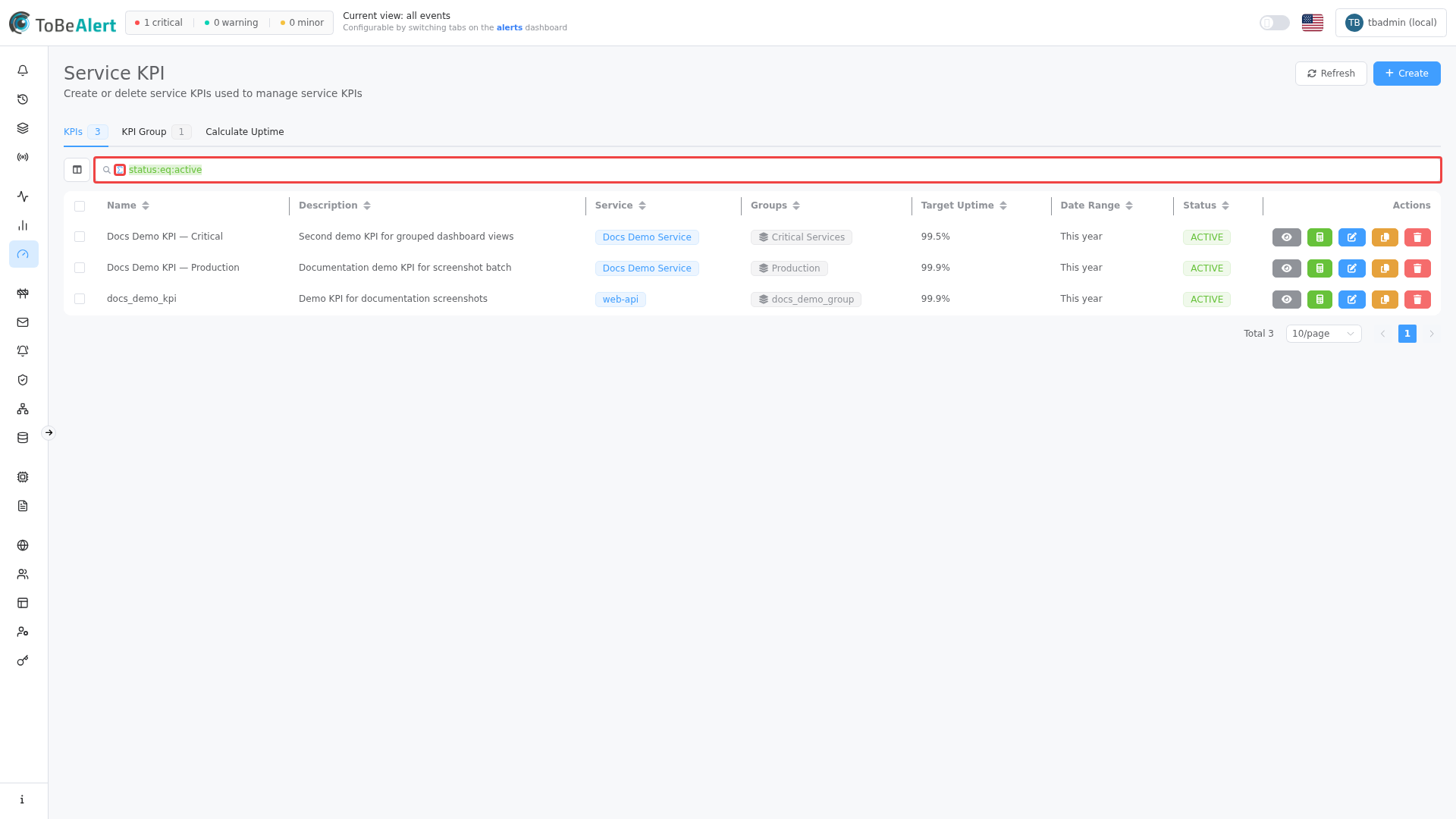
Task: Open the alerts bell icon in sidebar
Action: 23,71
